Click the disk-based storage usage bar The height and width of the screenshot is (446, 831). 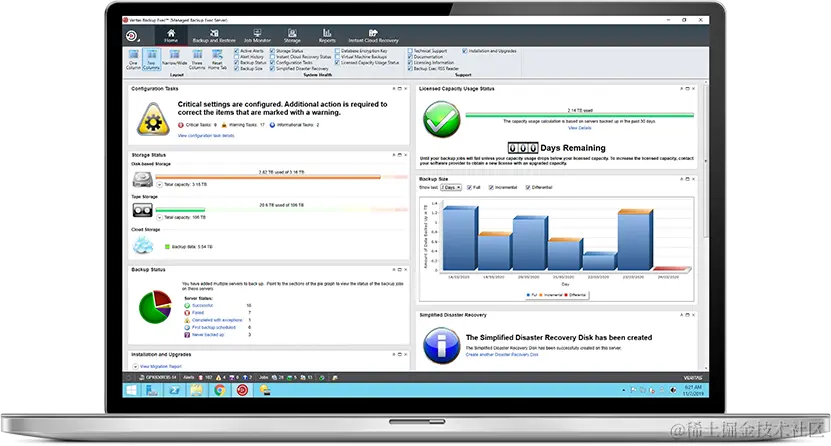point(281,177)
